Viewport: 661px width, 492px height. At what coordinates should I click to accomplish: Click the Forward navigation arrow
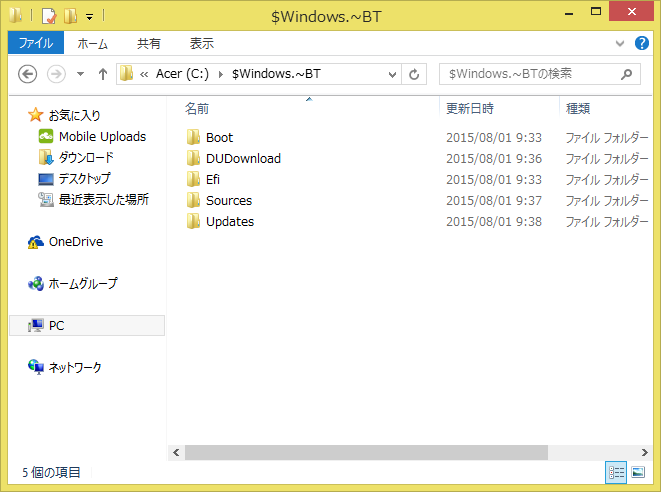(56, 74)
